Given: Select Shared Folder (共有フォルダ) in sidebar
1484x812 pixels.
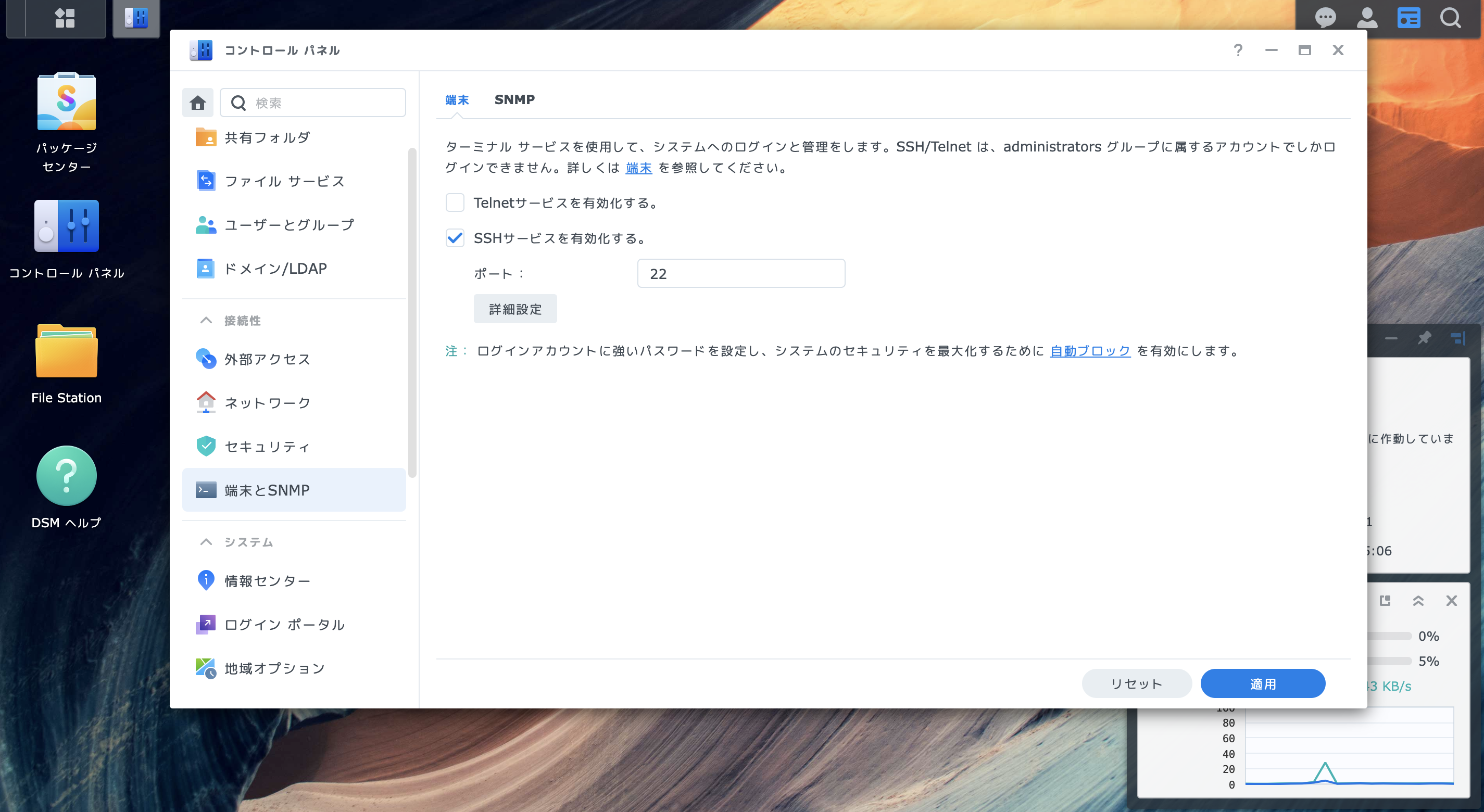Looking at the screenshot, I should [294, 137].
